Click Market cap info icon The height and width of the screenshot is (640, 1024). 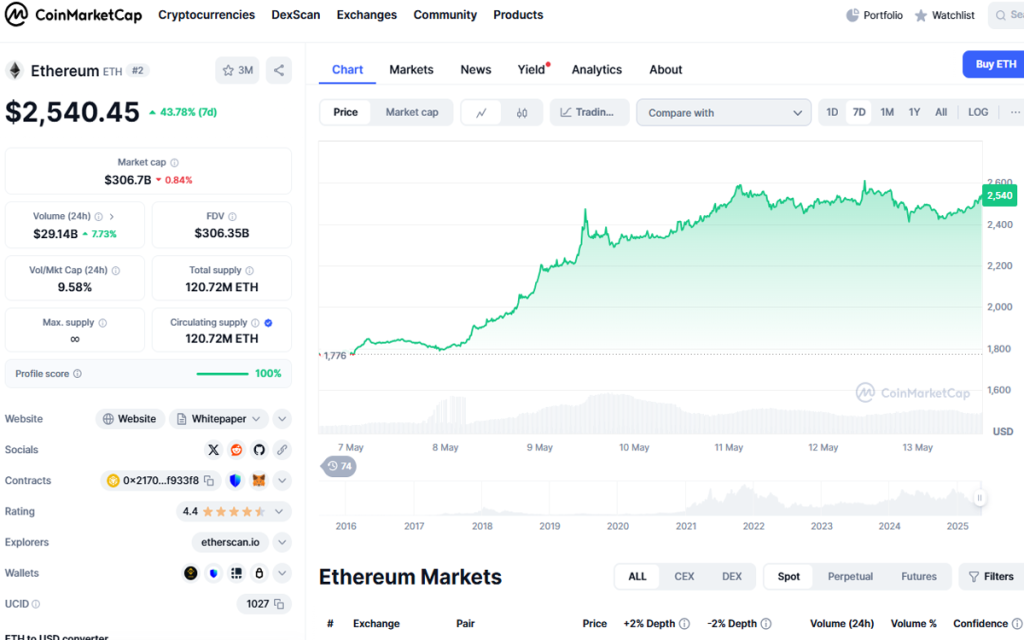[174, 163]
